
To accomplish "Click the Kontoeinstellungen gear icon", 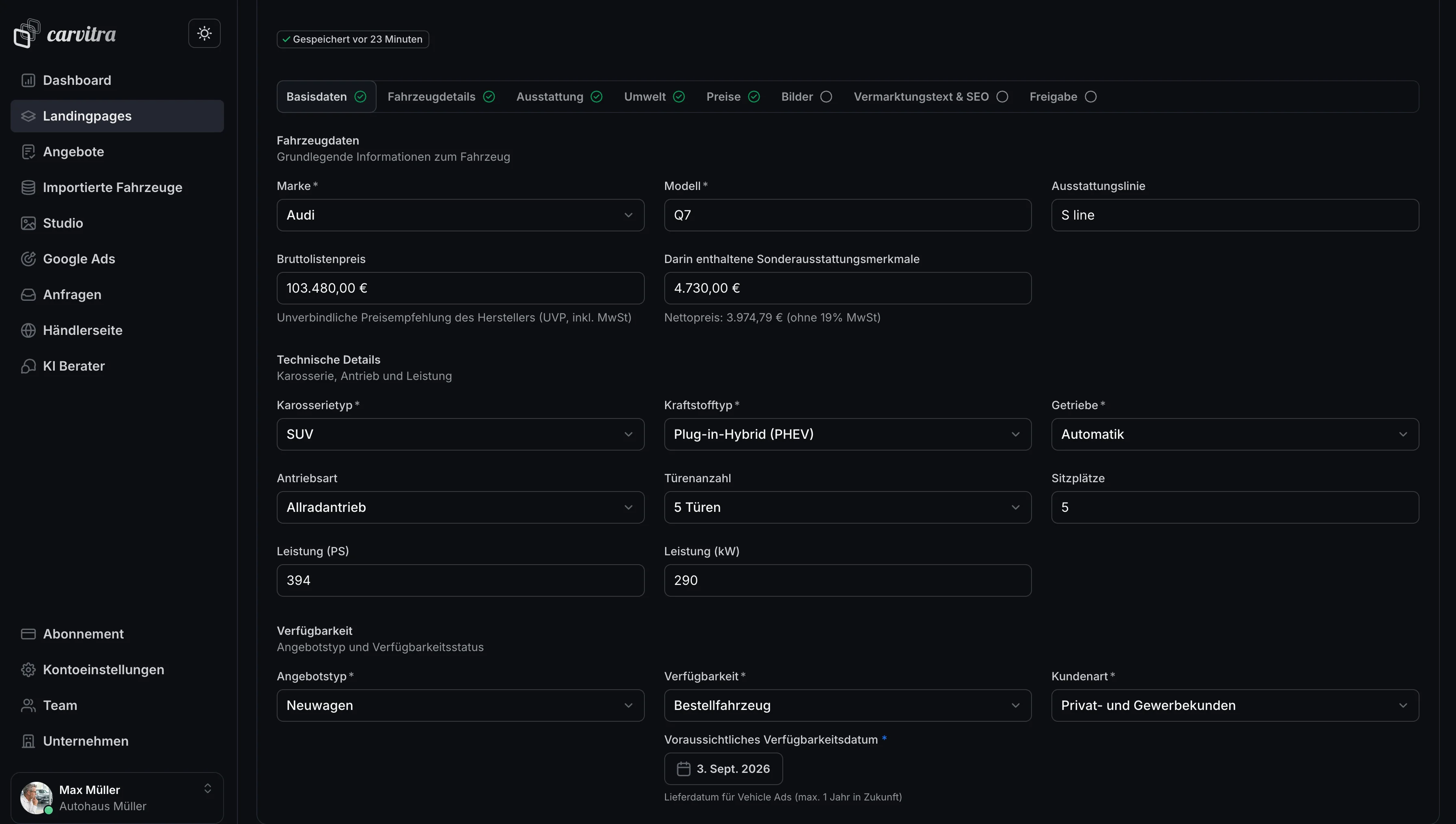I will coord(28,669).
